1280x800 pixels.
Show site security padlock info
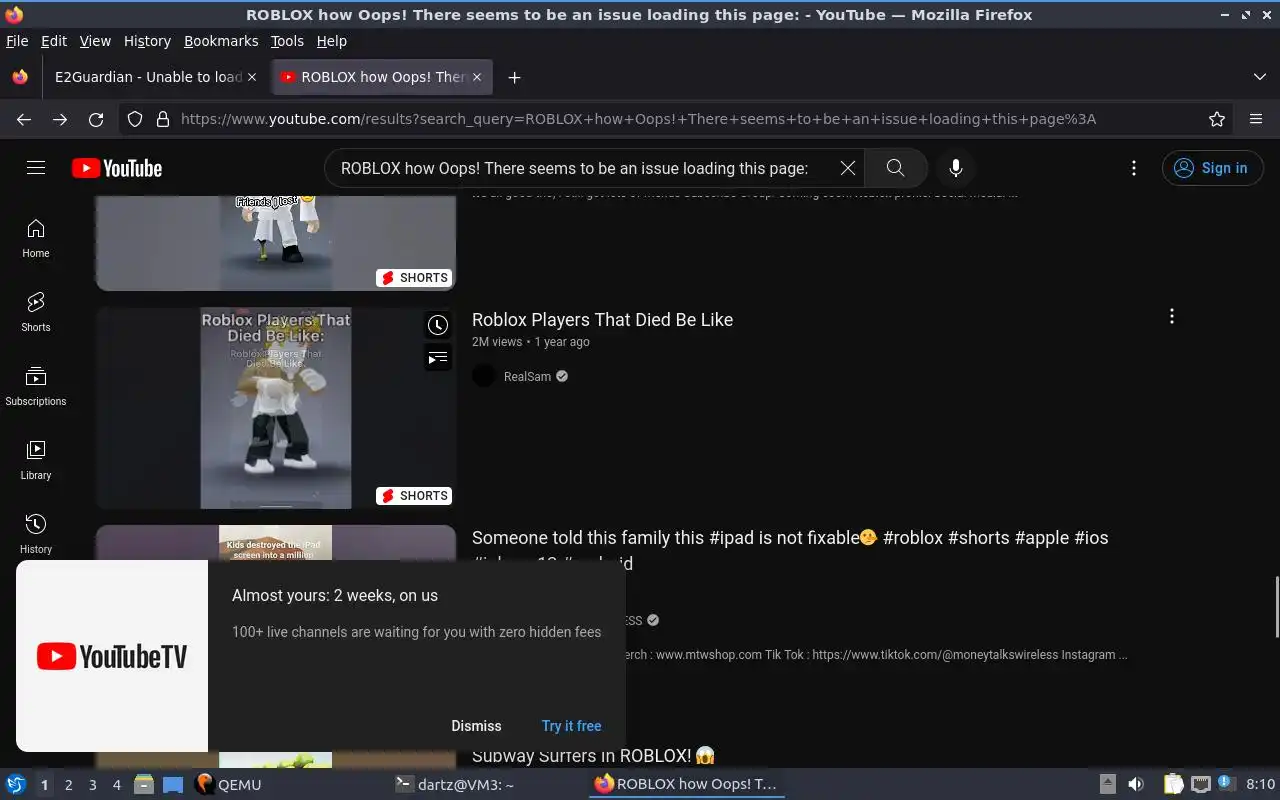click(163, 119)
